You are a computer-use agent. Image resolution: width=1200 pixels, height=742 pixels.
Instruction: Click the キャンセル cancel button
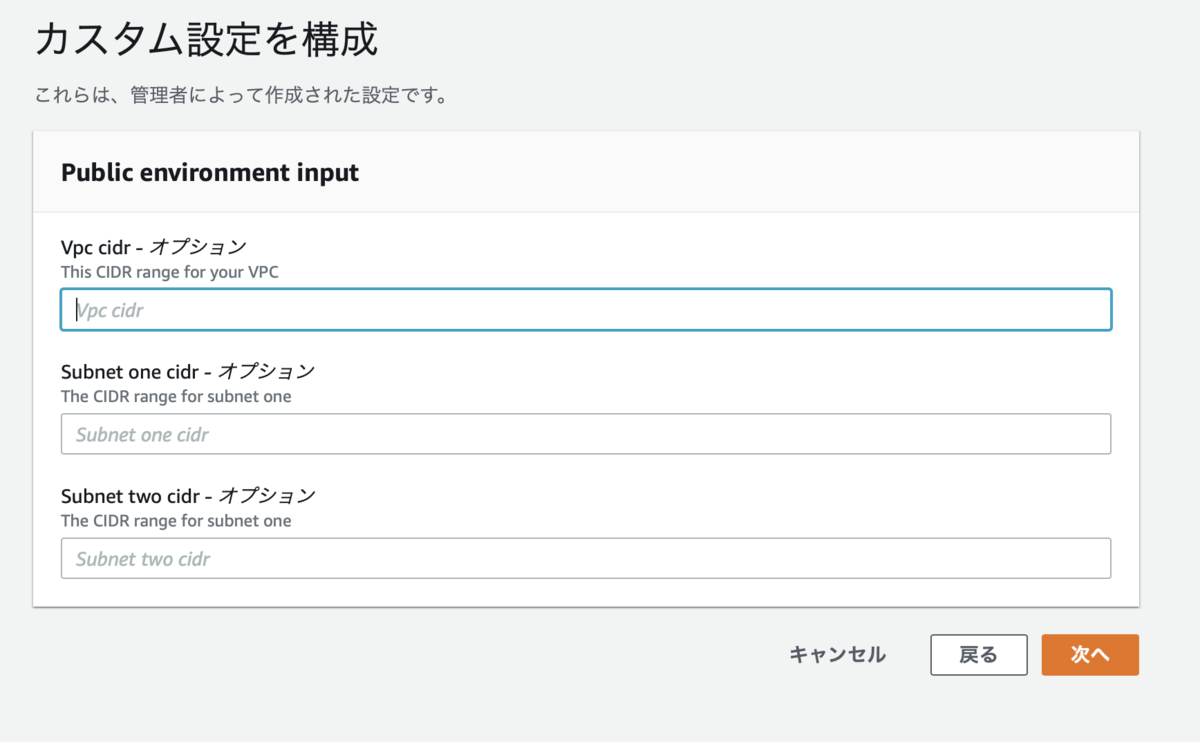837,655
